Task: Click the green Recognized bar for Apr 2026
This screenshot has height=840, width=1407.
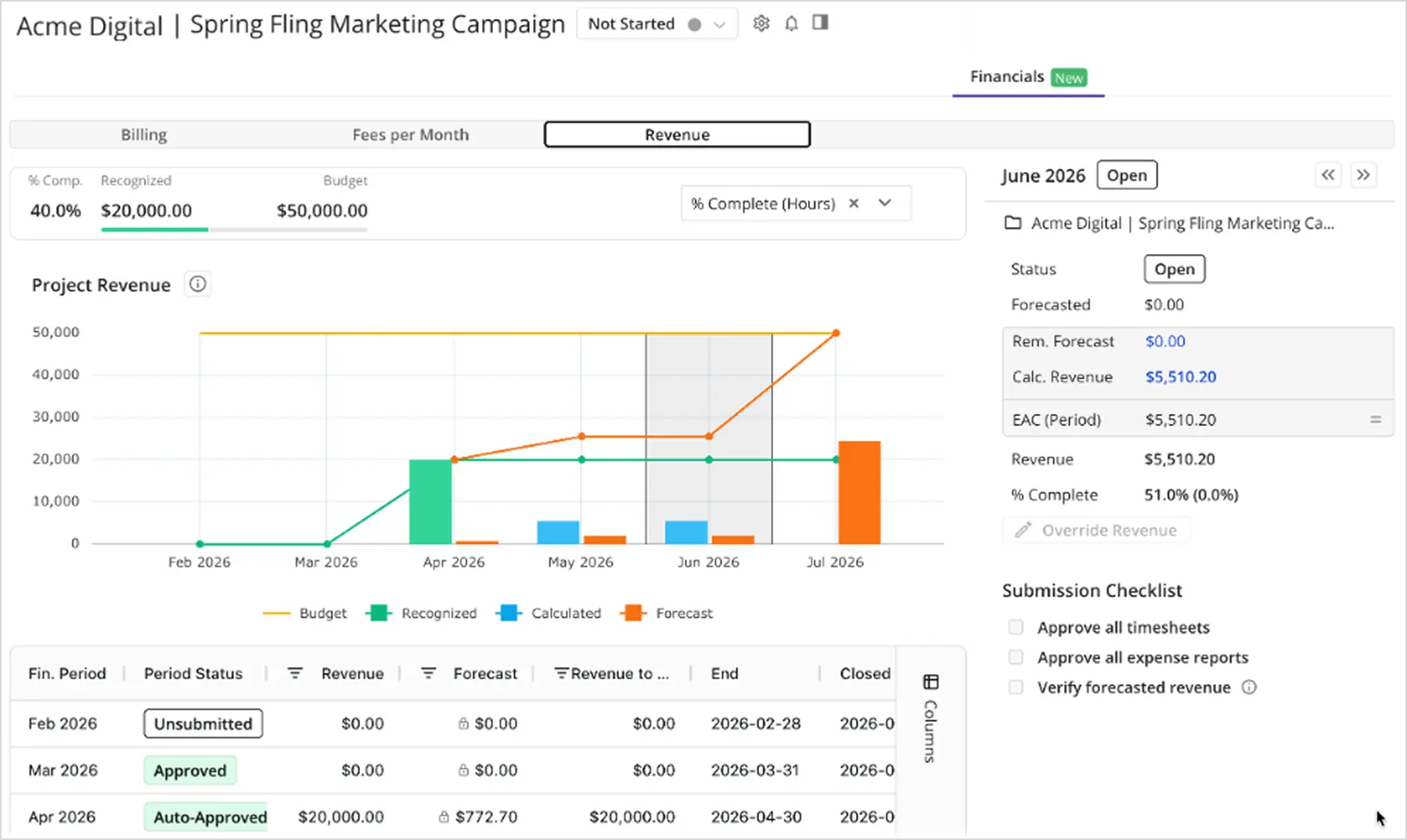Action: 430,501
